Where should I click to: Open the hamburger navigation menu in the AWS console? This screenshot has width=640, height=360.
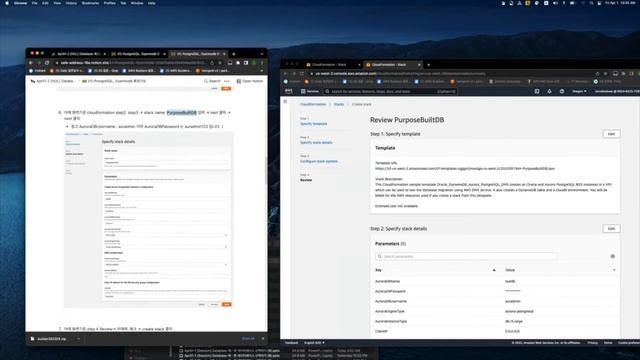click(x=285, y=101)
